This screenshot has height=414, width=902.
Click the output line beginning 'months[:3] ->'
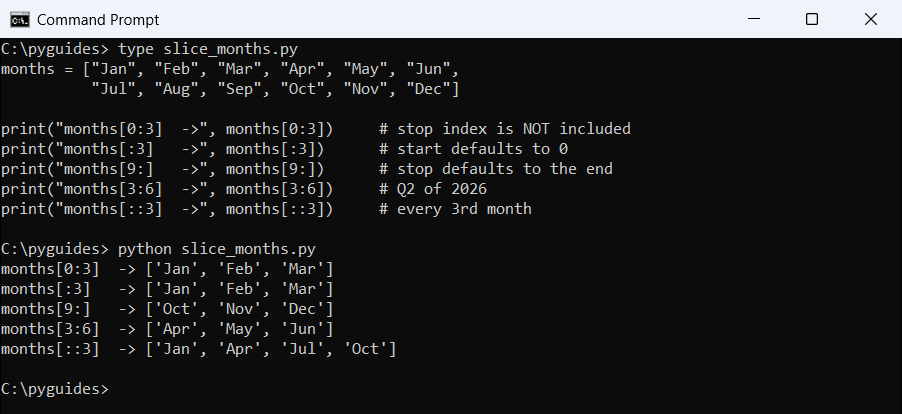[167, 289]
